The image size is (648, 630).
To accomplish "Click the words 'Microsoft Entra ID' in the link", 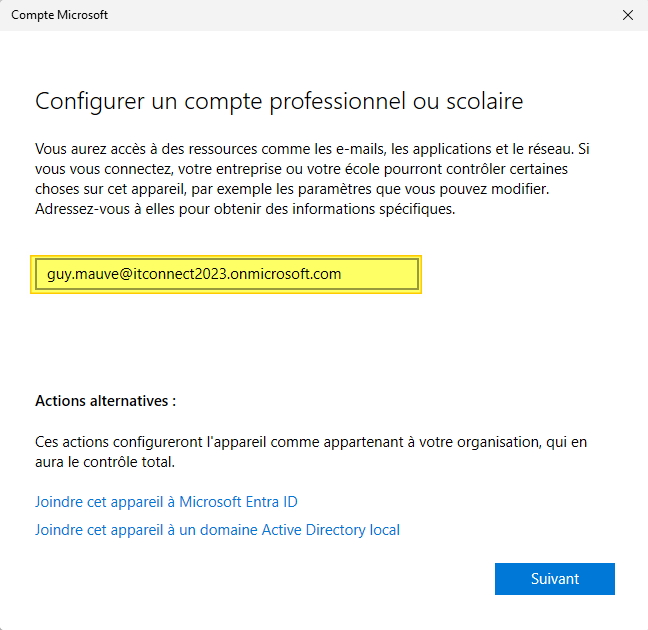I will pyautogui.click(x=238, y=501).
